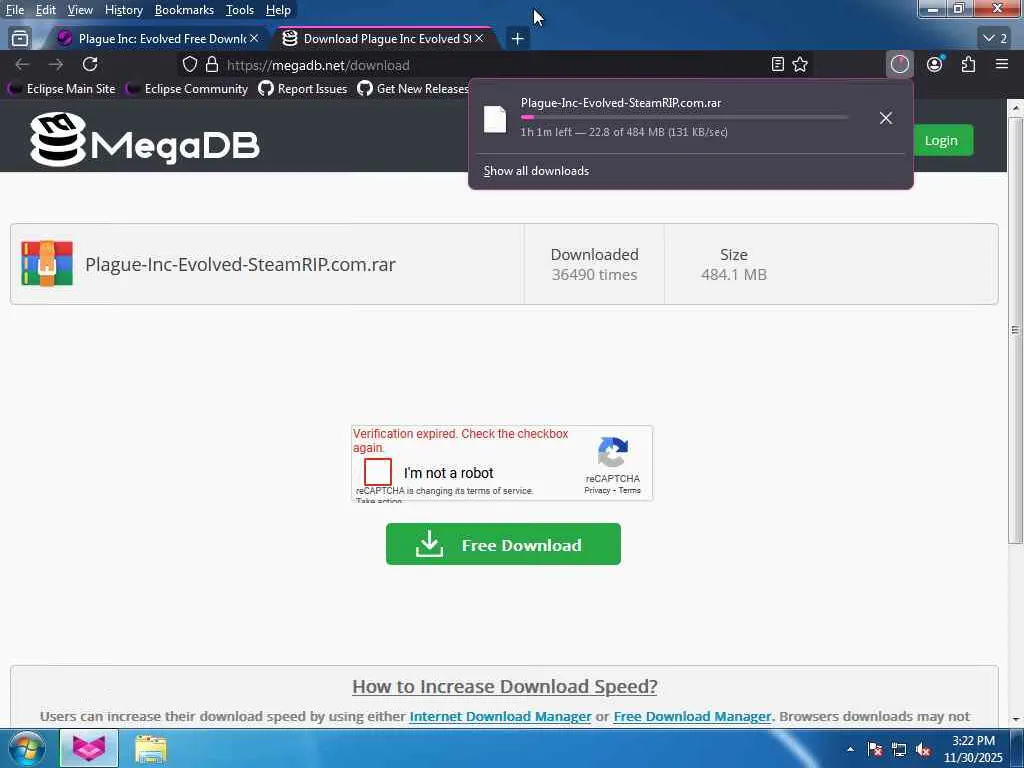
Task: Open the Help menu
Action: pyautogui.click(x=278, y=10)
